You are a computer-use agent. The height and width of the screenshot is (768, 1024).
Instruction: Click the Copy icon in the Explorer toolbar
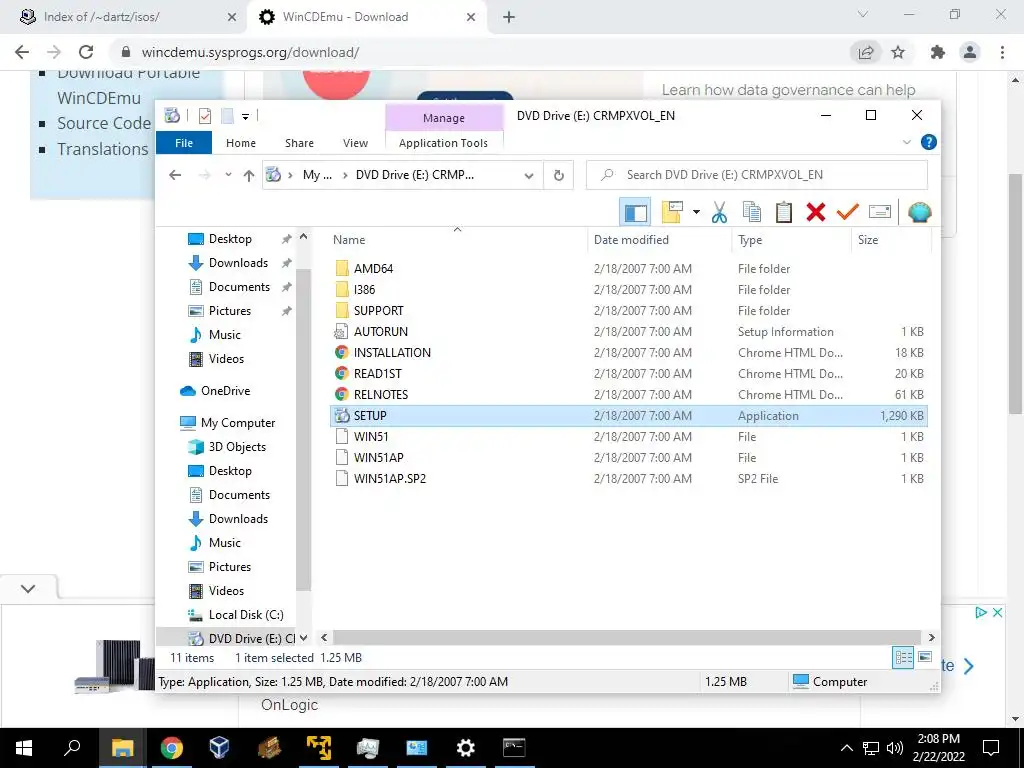[752, 212]
